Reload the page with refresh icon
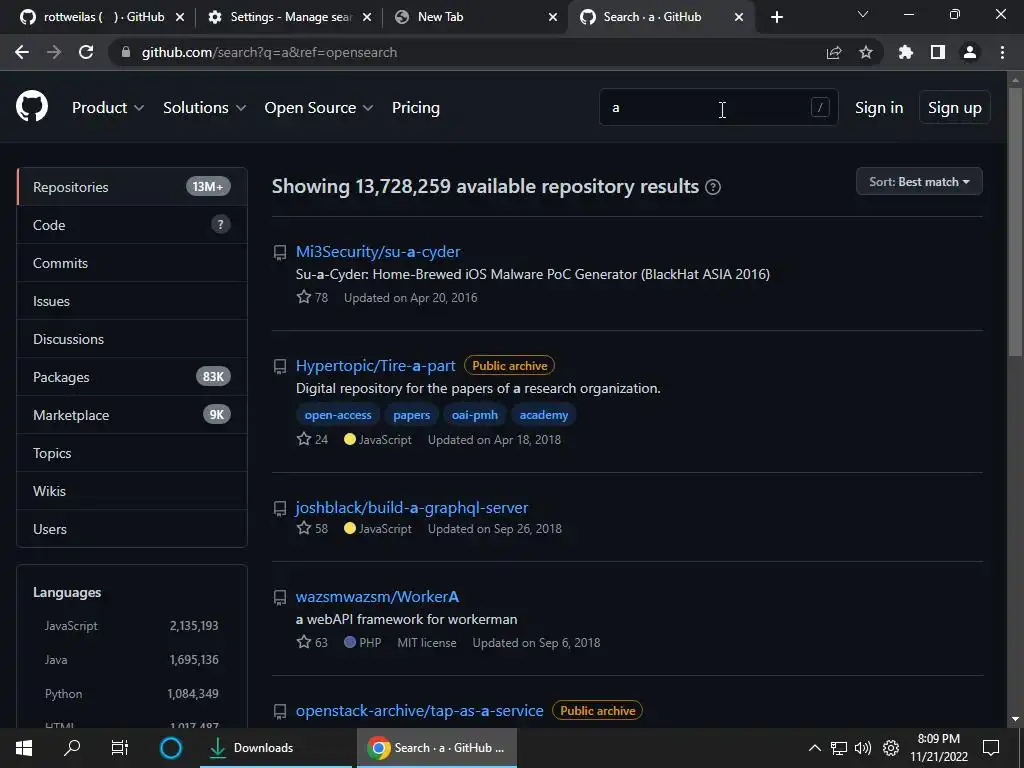 (x=86, y=52)
